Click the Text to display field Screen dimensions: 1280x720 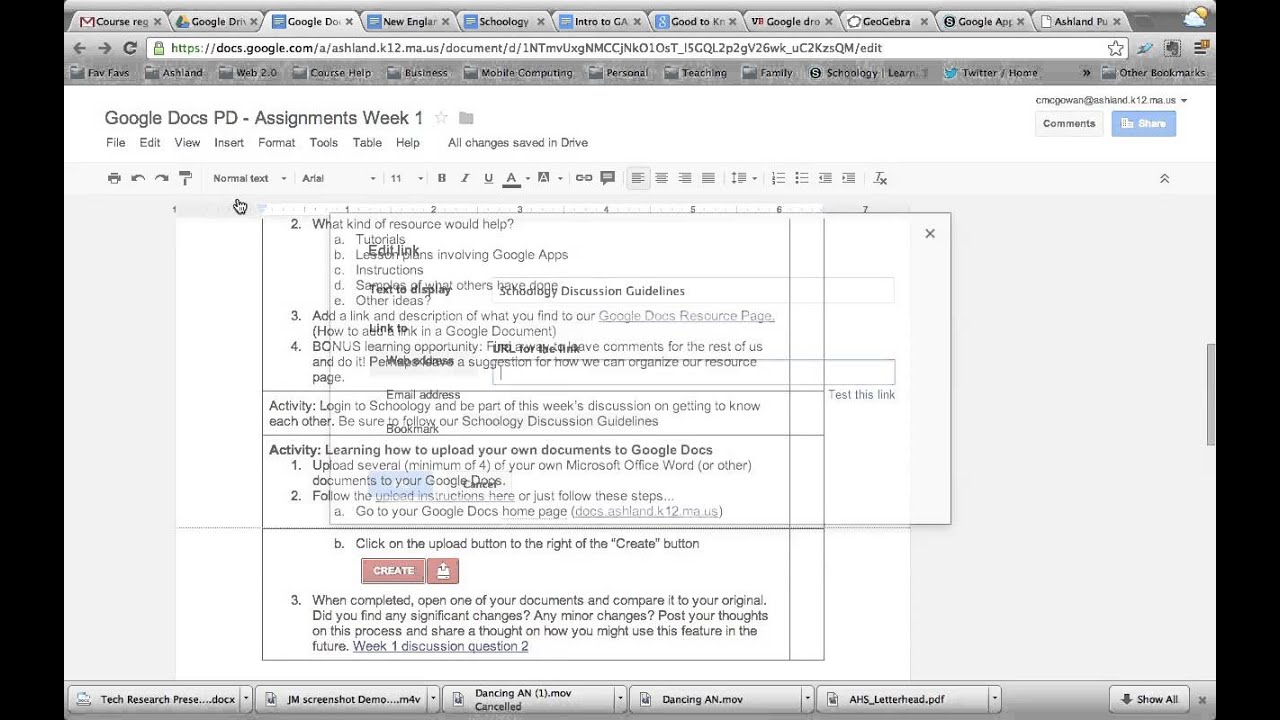694,291
